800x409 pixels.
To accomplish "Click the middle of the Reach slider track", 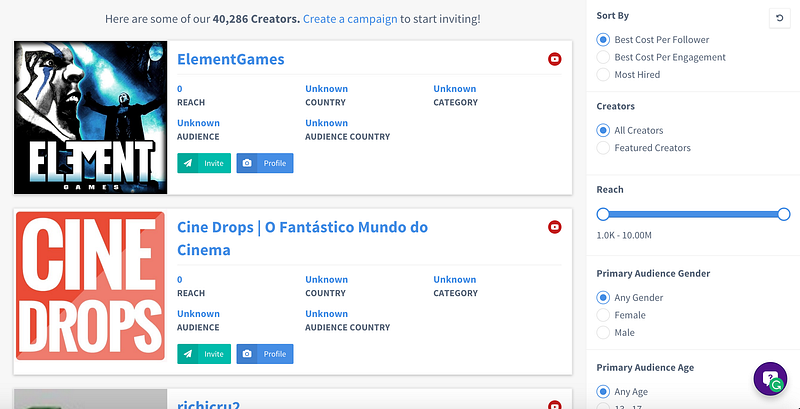I will coord(693,214).
